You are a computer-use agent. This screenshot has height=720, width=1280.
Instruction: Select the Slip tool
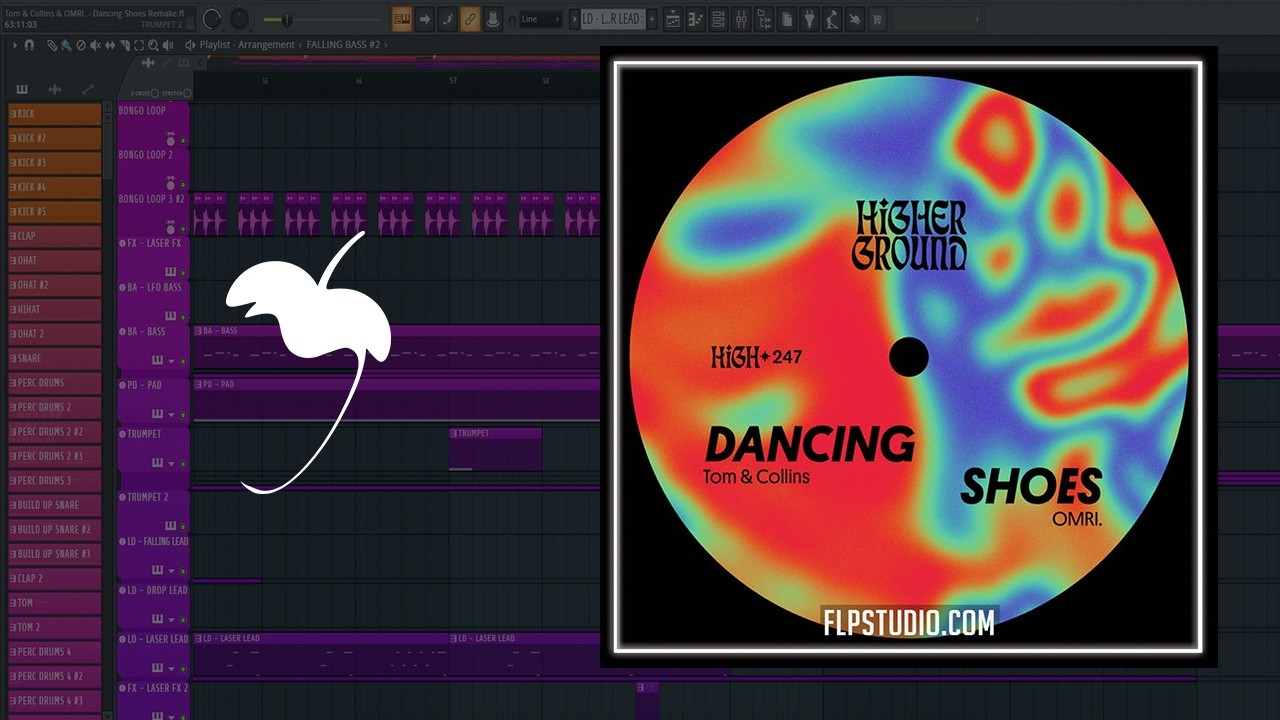click(110, 45)
